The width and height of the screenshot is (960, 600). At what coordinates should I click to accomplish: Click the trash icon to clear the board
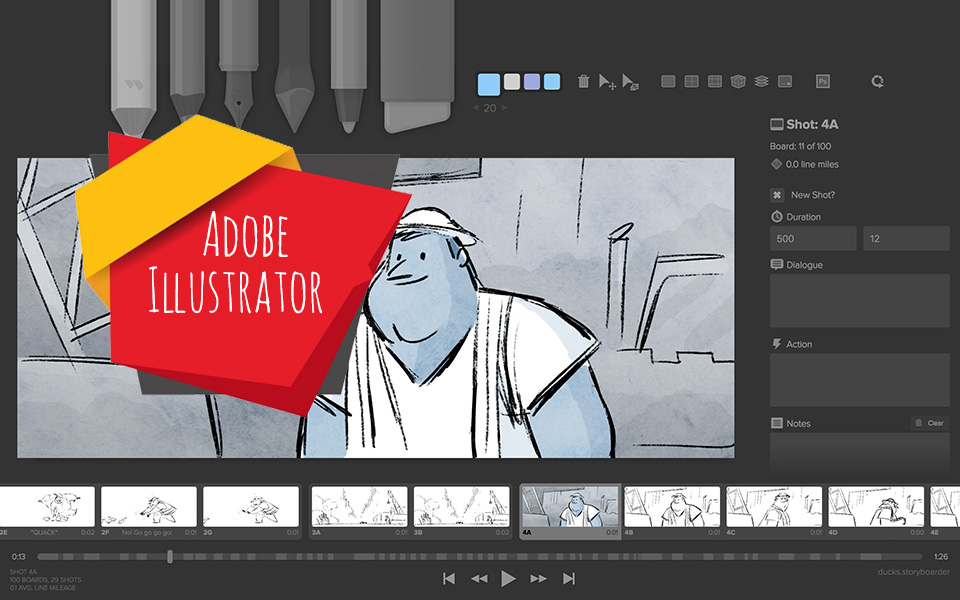coord(583,81)
